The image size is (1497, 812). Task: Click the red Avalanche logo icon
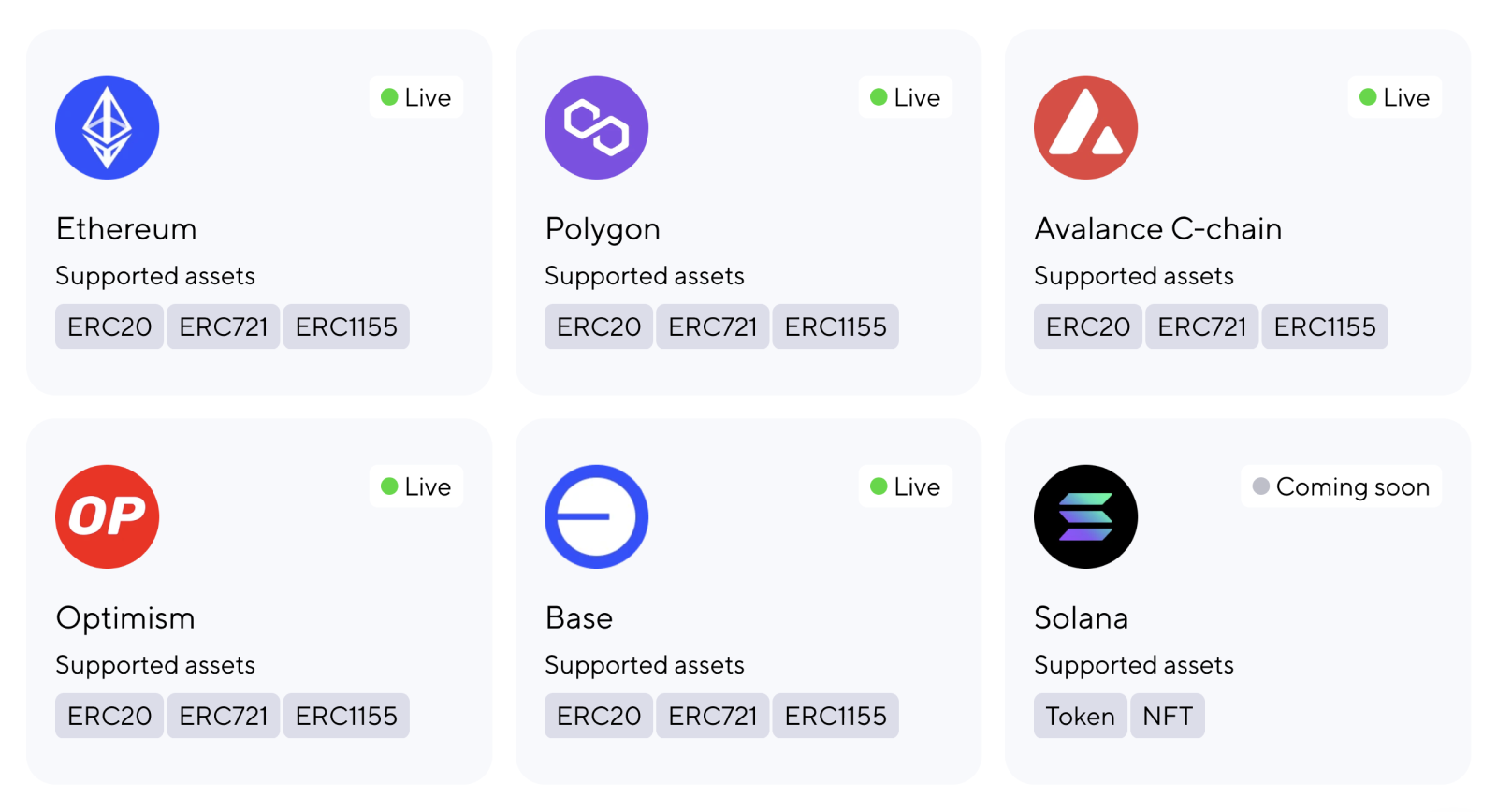[x=1085, y=127]
